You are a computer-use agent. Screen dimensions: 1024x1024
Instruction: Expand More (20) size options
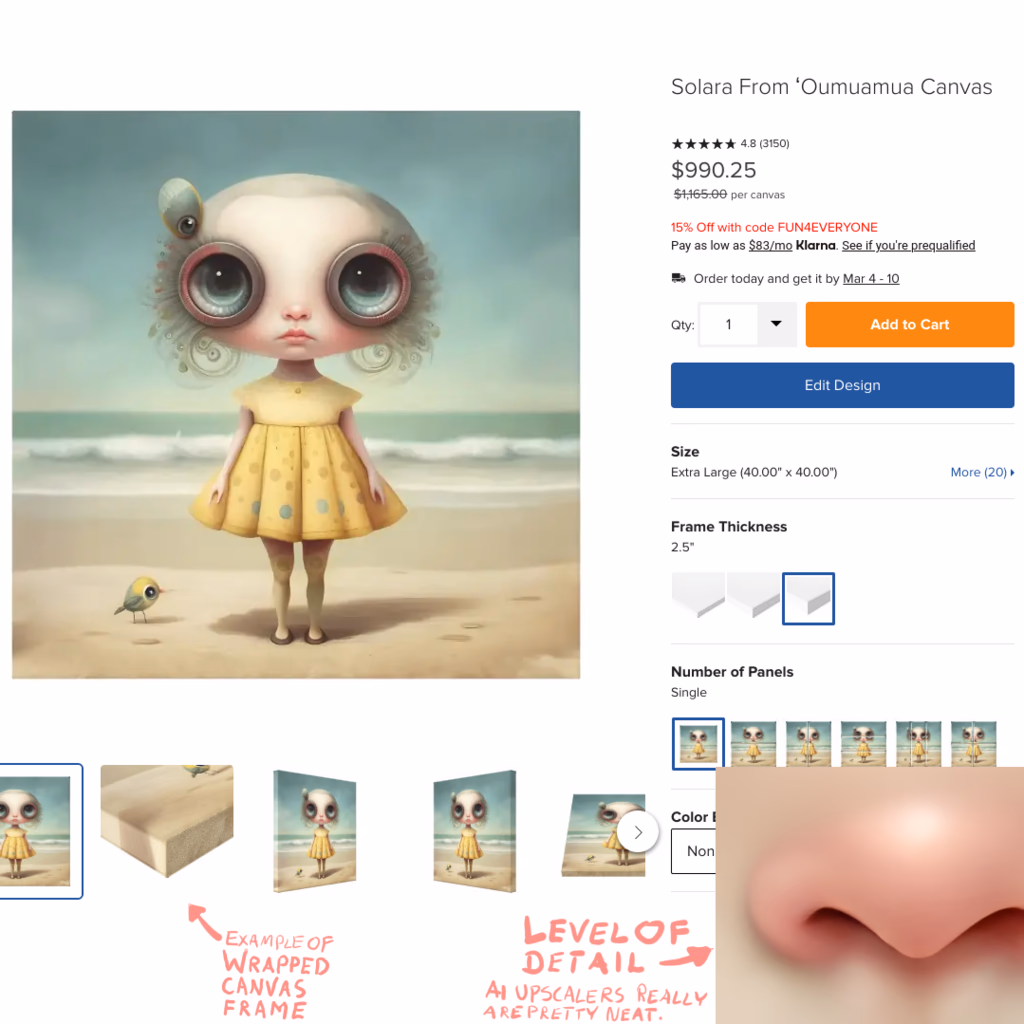click(x=982, y=472)
